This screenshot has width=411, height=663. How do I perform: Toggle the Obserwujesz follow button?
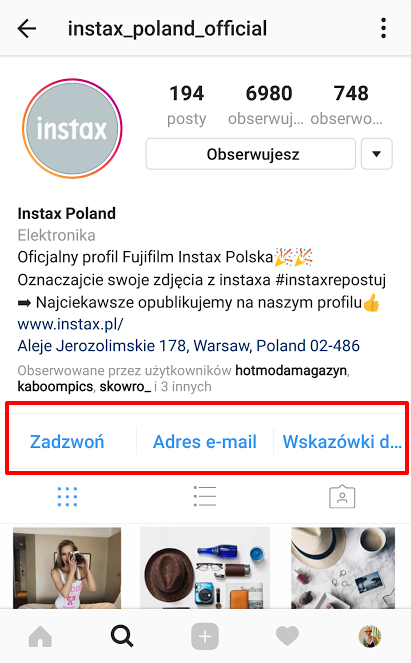click(x=251, y=154)
